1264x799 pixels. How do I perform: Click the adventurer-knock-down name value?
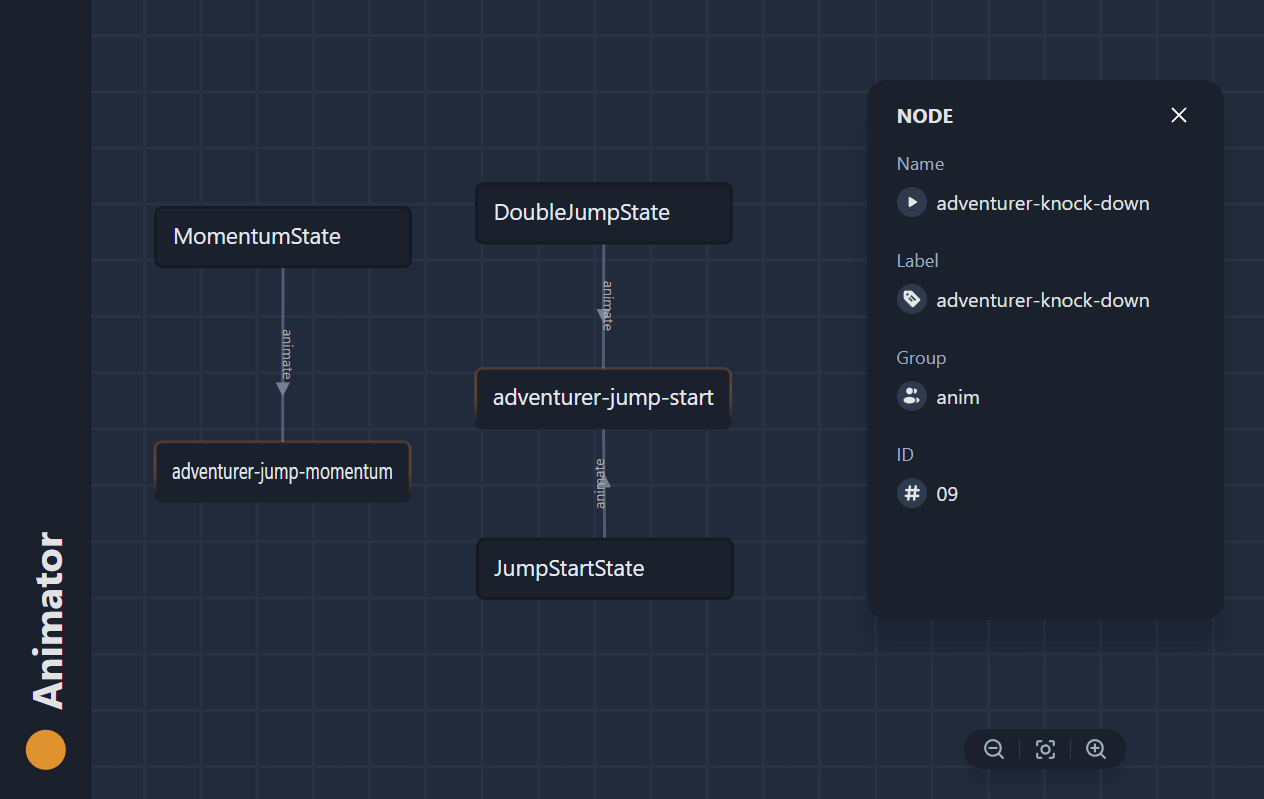tap(1042, 202)
